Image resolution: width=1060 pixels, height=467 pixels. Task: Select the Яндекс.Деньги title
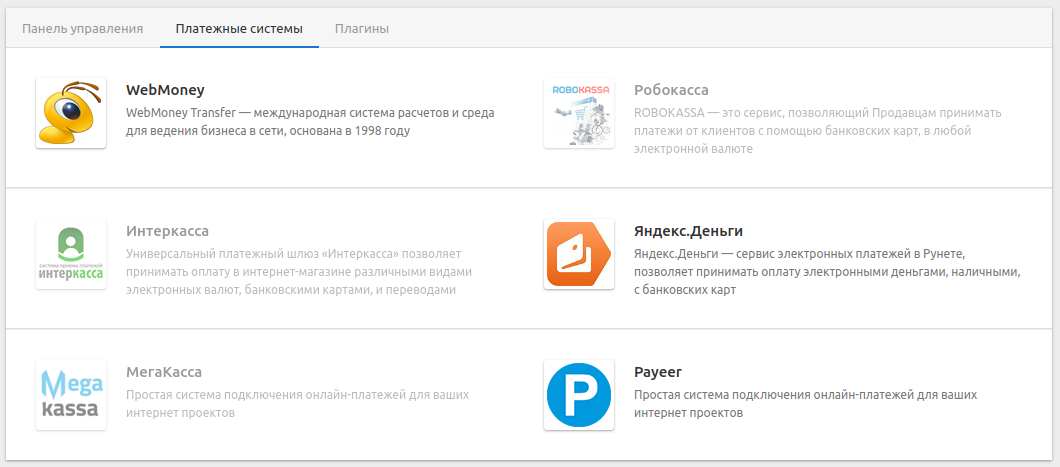point(688,231)
